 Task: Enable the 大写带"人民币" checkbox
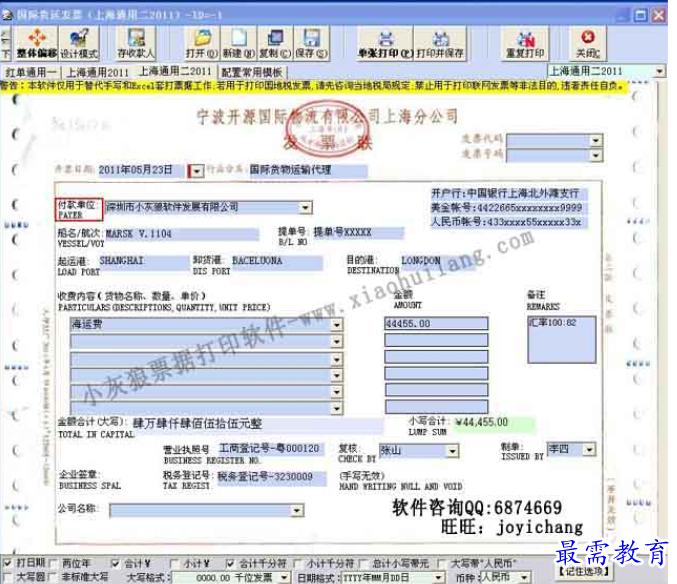point(442,563)
